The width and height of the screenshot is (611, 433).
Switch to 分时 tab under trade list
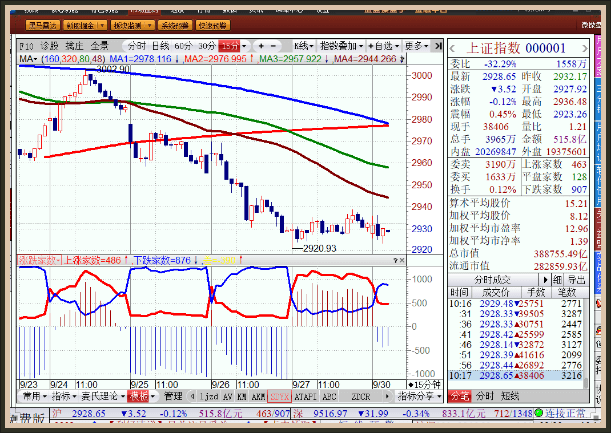pos(485,396)
